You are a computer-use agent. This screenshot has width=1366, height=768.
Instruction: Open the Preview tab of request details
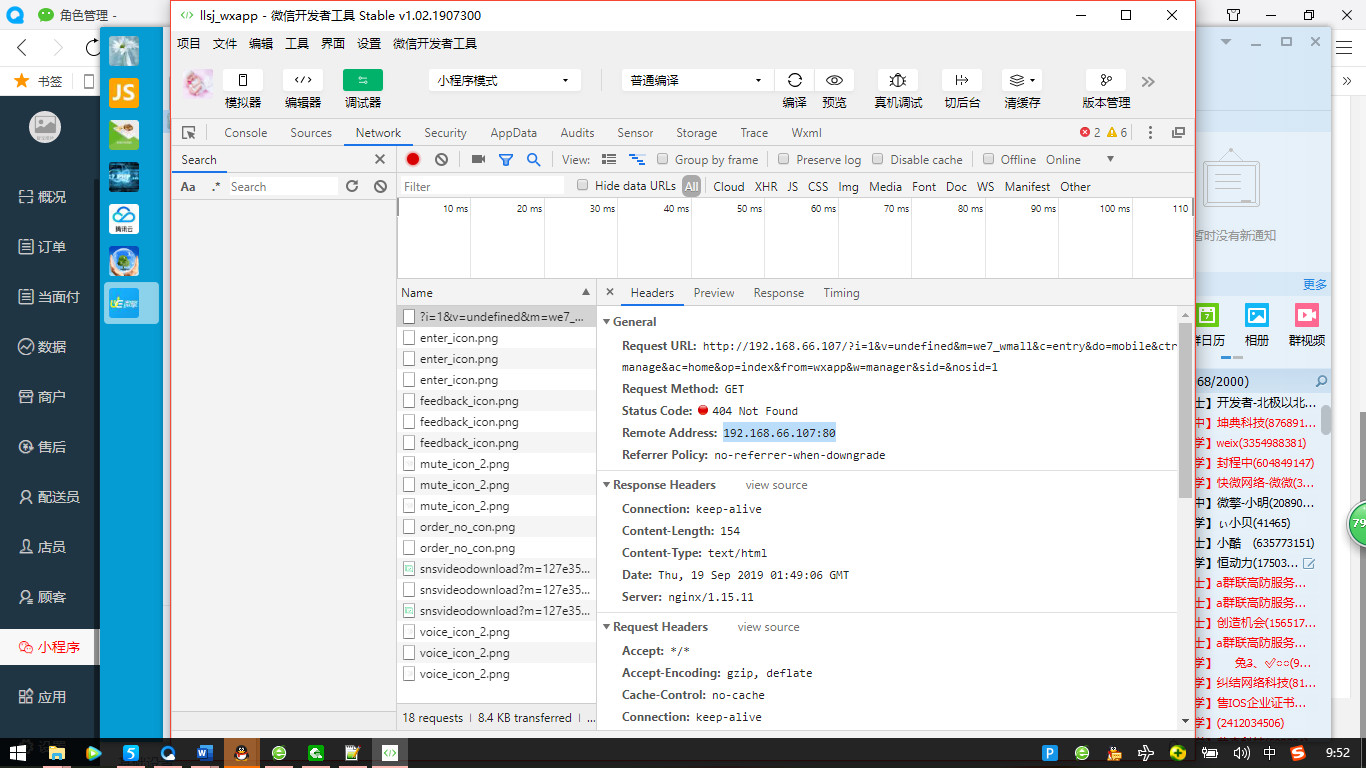click(x=714, y=293)
